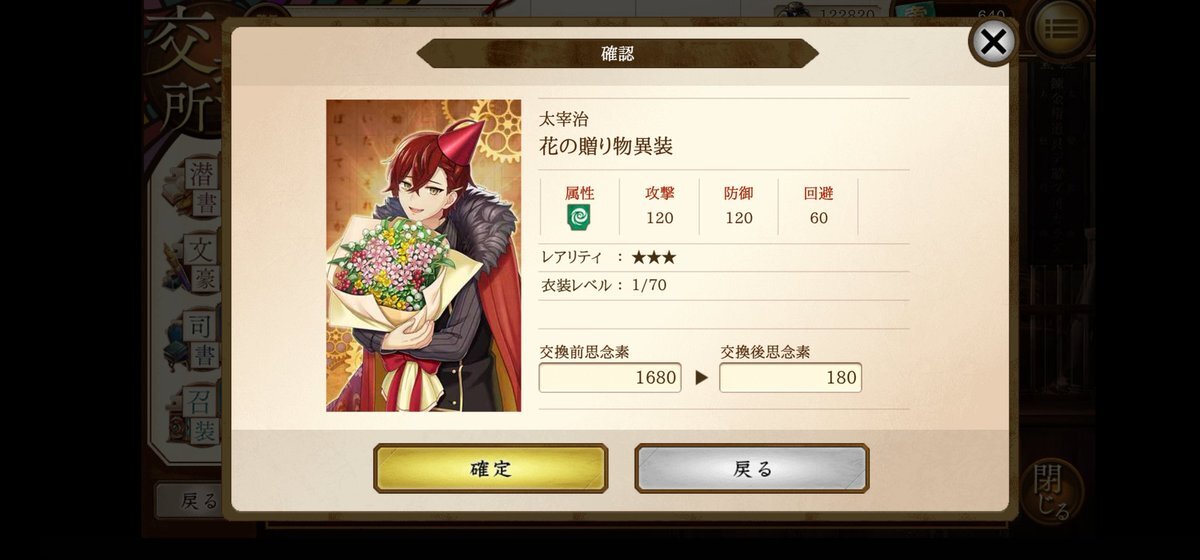This screenshot has width=1200, height=560.
Task: Select the 司書 side tab
Action: pyautogui.click(x=202, y=339)
